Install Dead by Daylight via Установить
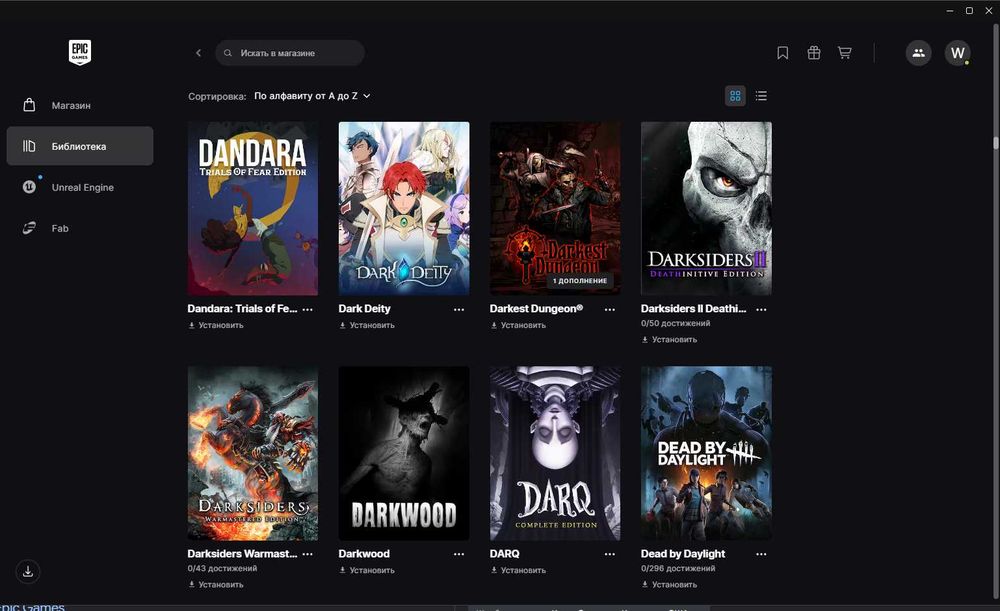This screenshot has width=1000, height=611. [669, 585]
